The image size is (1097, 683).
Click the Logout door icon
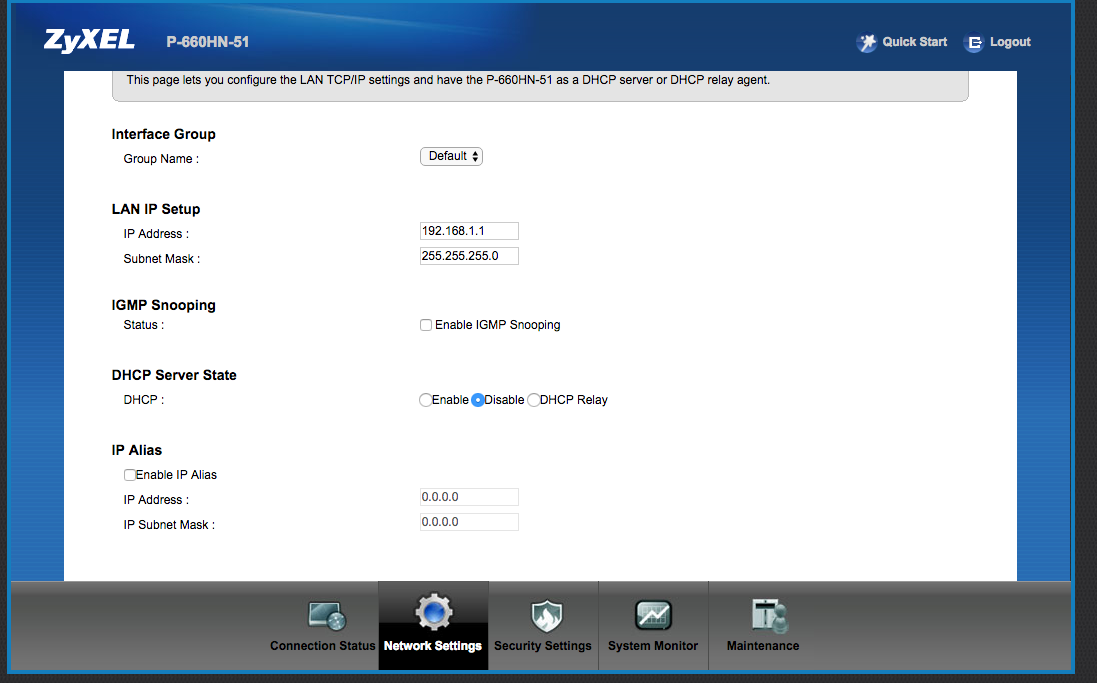point(973,43)
